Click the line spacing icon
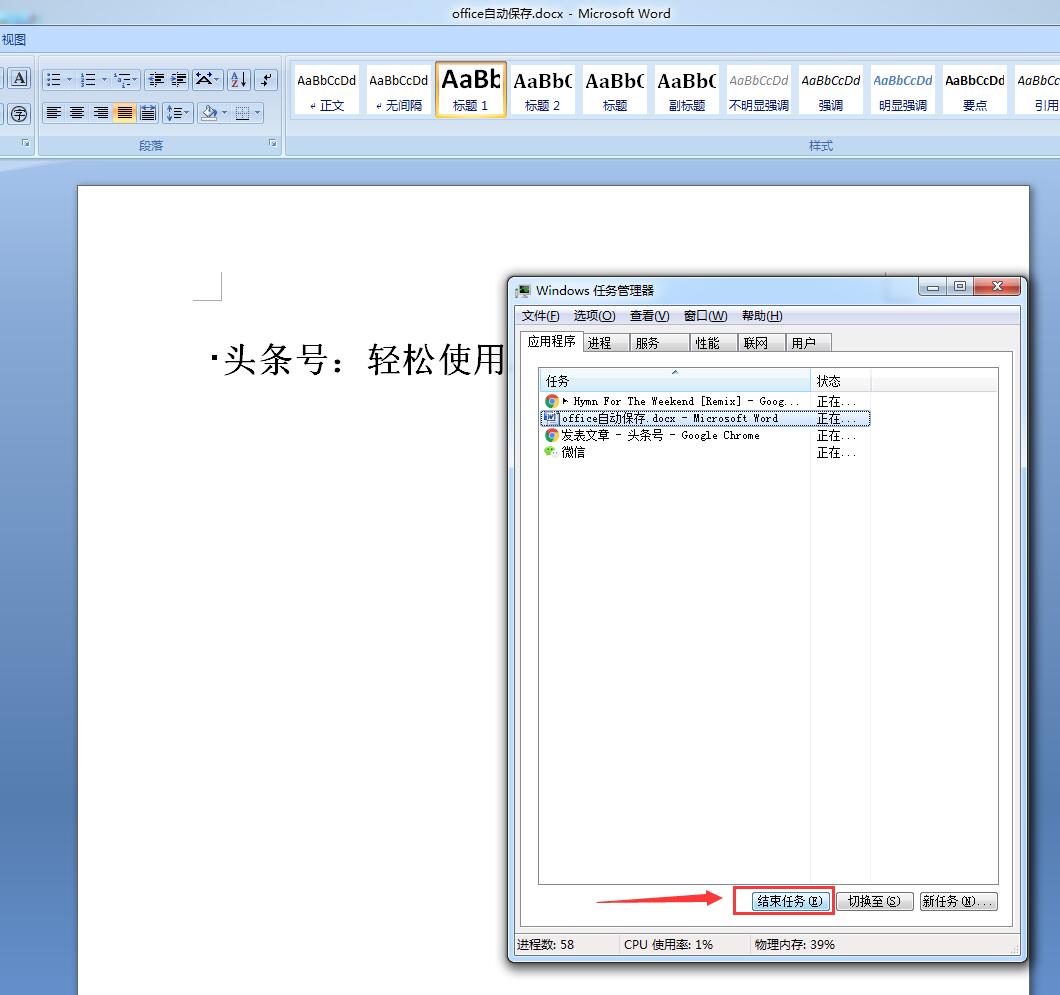Viewport: 1060px width, 995px height. (x=177, y=113)
